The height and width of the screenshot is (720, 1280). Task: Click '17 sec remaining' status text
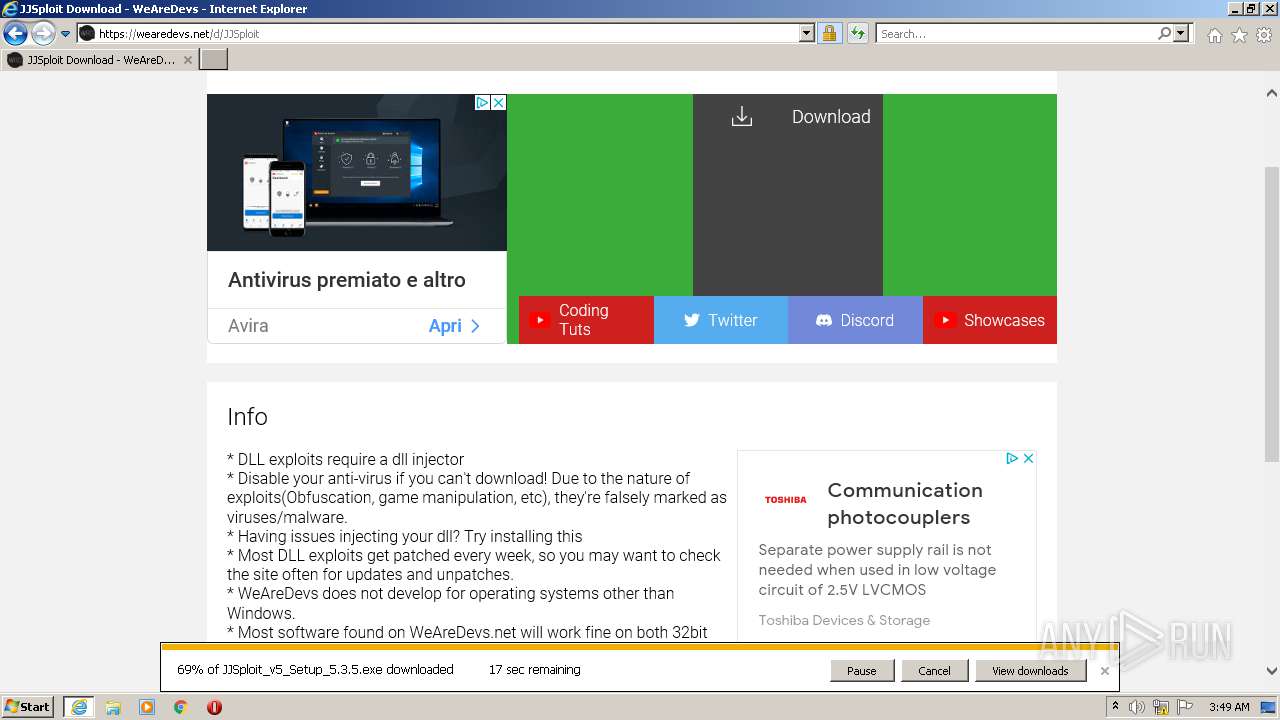[x=535, y=670]
